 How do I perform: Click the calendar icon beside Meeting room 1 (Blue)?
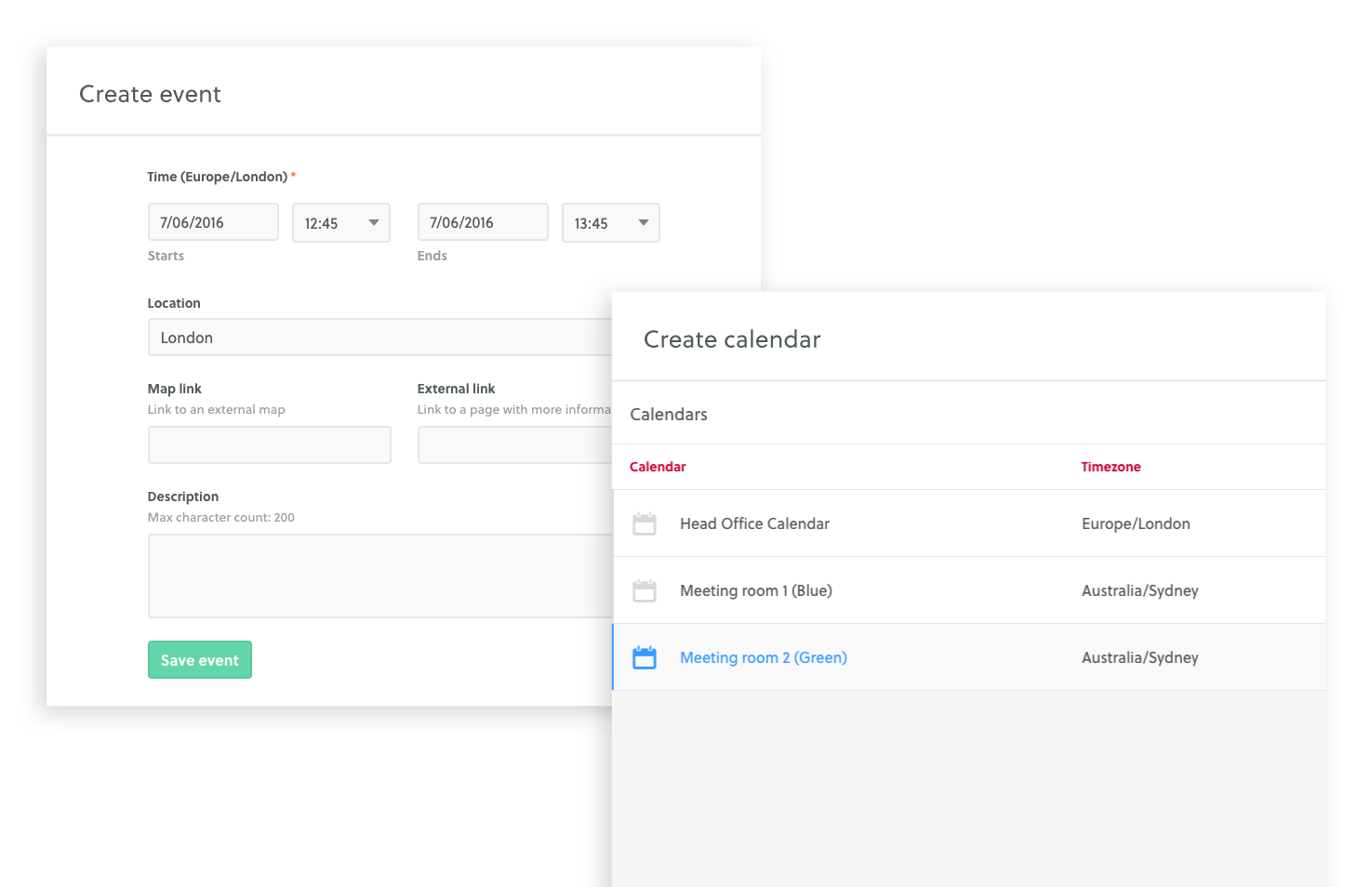coord(644,590)
